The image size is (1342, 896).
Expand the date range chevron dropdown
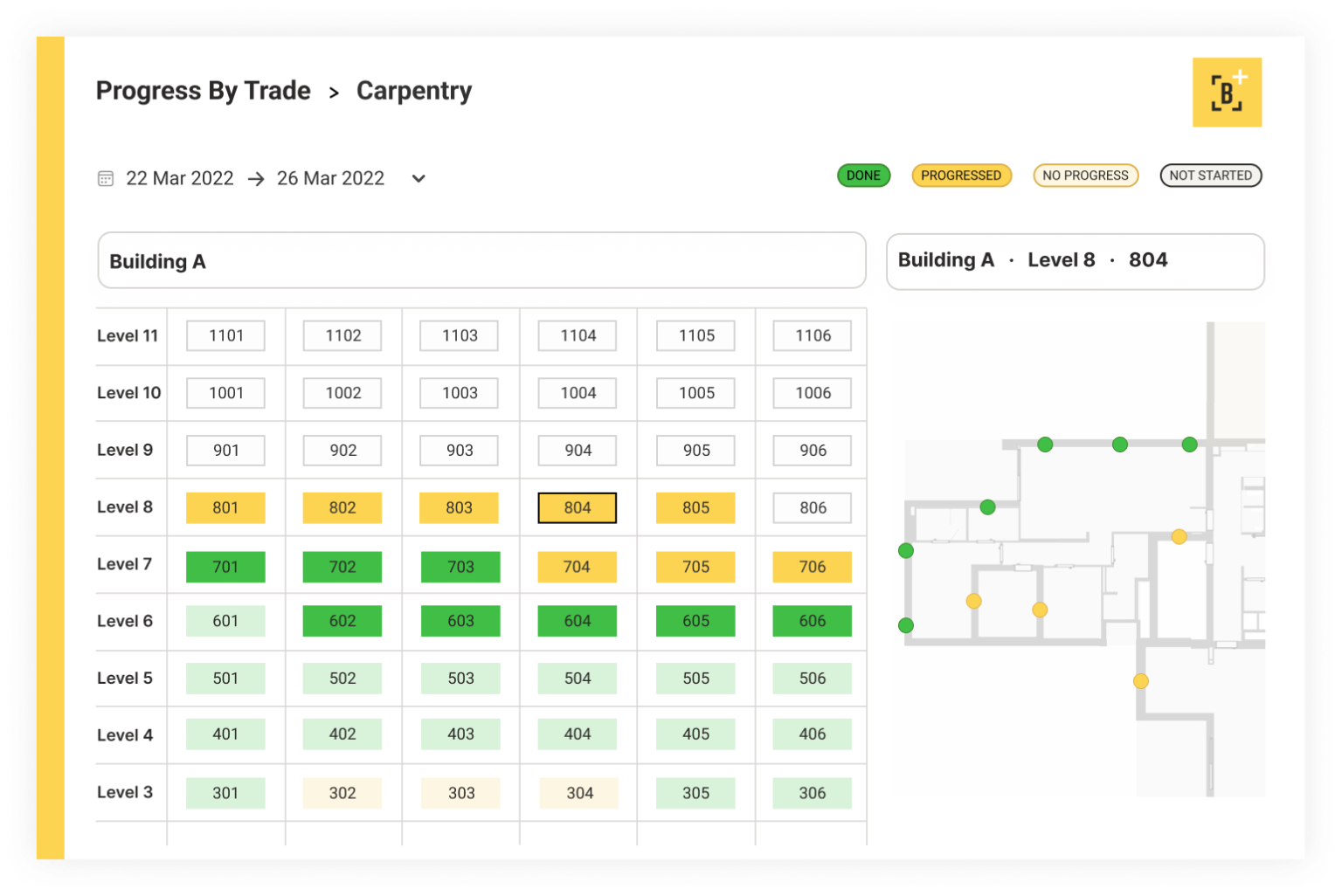(x=418, y=178)
